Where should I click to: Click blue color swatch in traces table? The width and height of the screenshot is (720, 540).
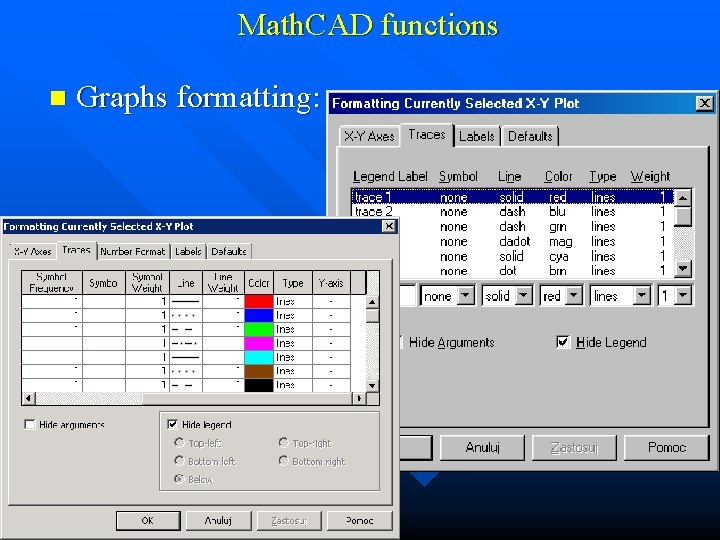click(x=259, y=315)
